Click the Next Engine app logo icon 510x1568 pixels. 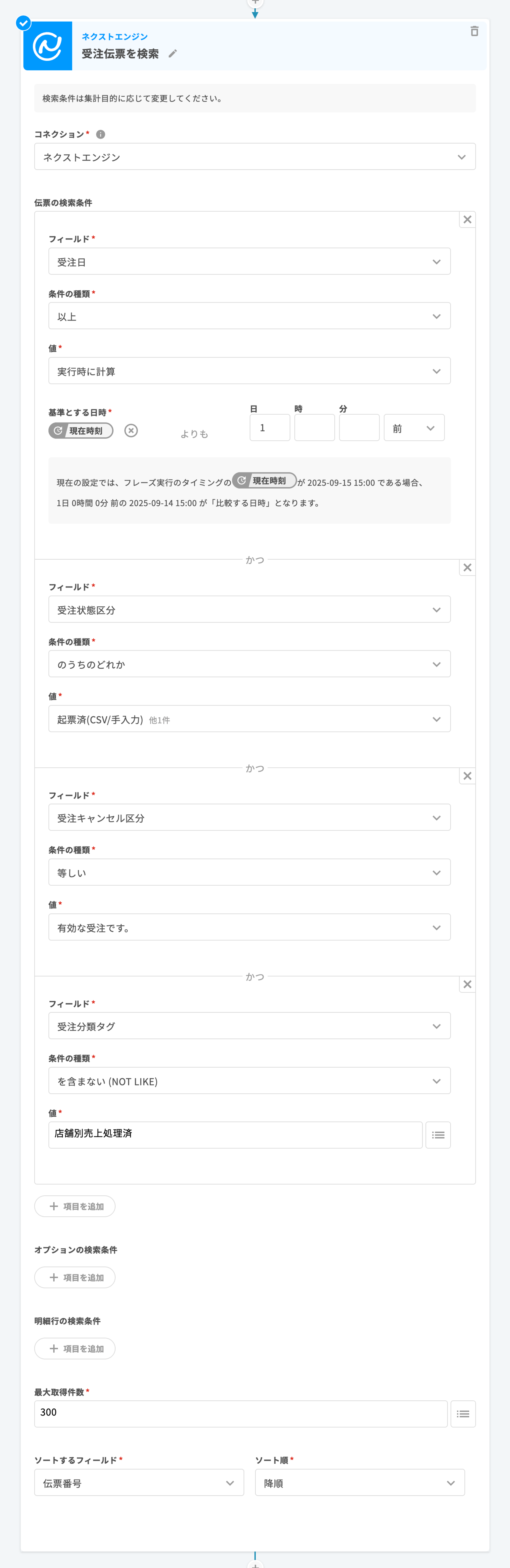coord(47,46)
